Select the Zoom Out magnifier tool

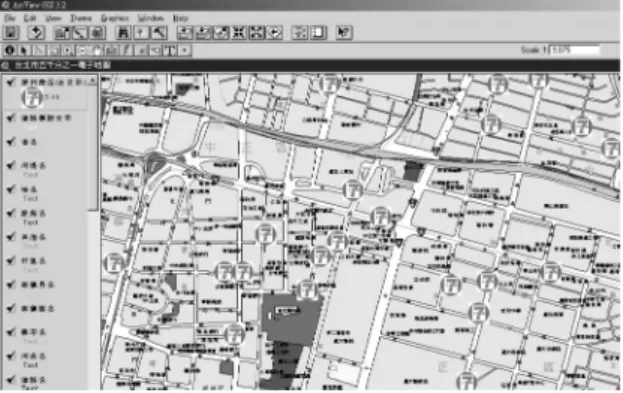(x=82, y=50)
